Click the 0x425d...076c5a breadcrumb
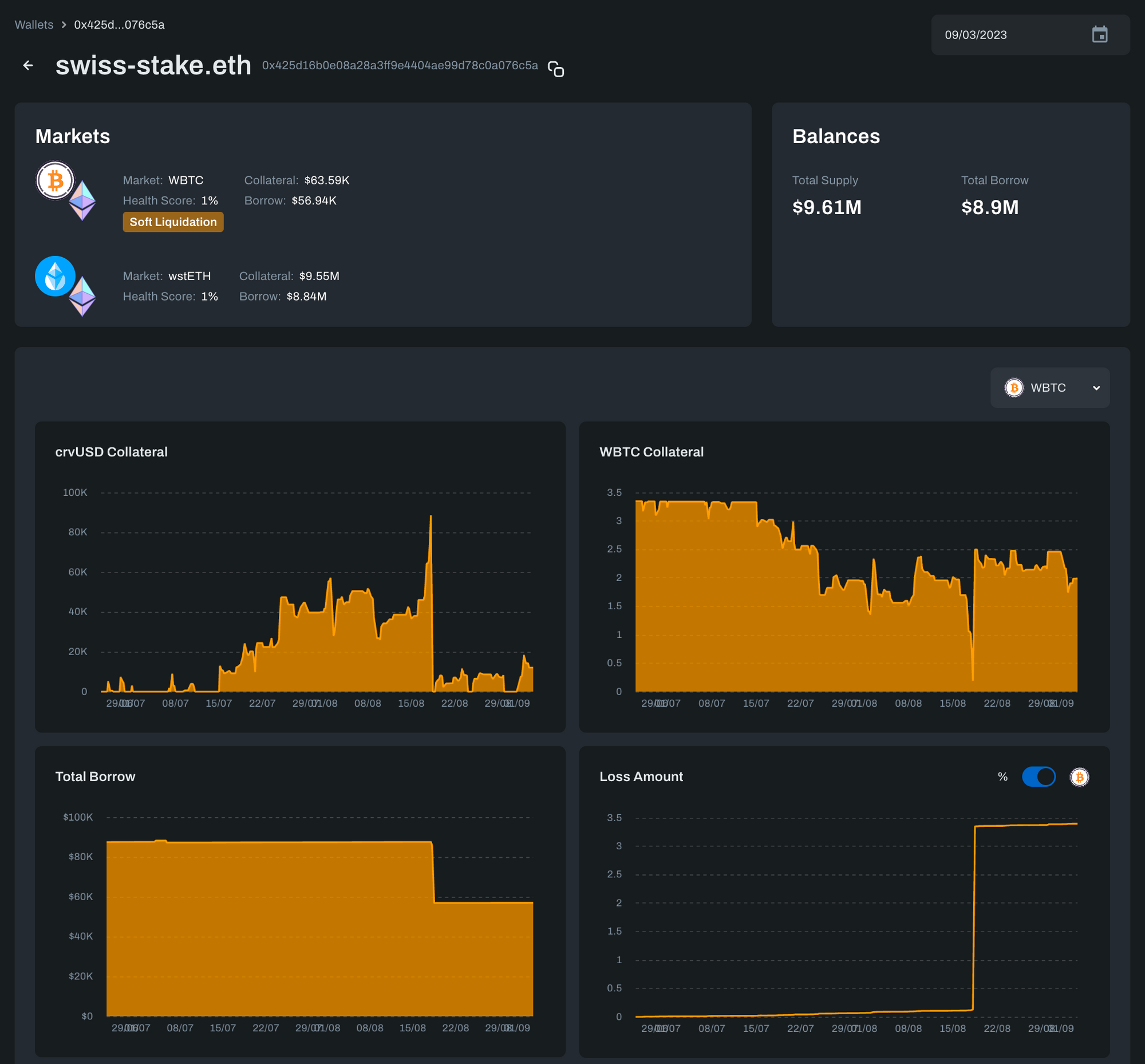The width and height of the screenshot is (1145, 1064). coord(119,25)
